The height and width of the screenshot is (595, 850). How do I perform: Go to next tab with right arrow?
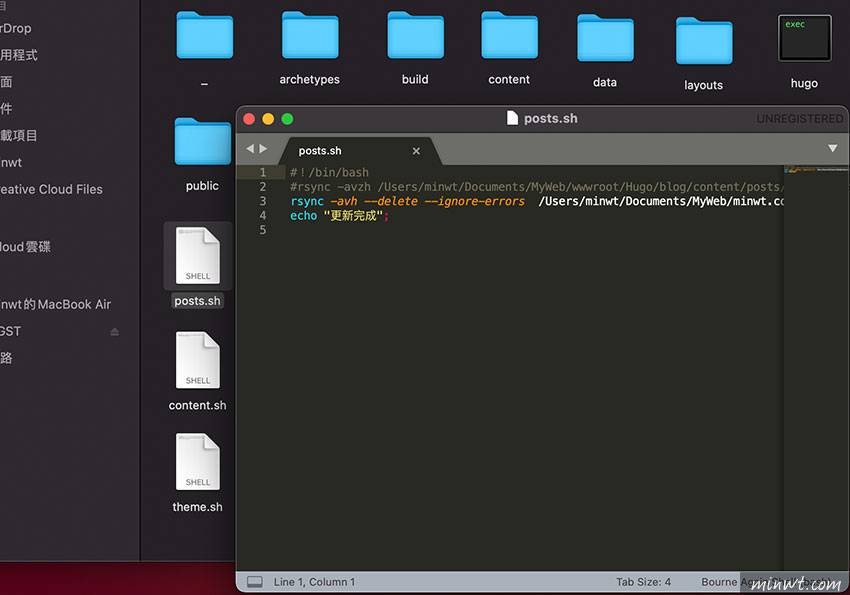(x=264, y=149)
